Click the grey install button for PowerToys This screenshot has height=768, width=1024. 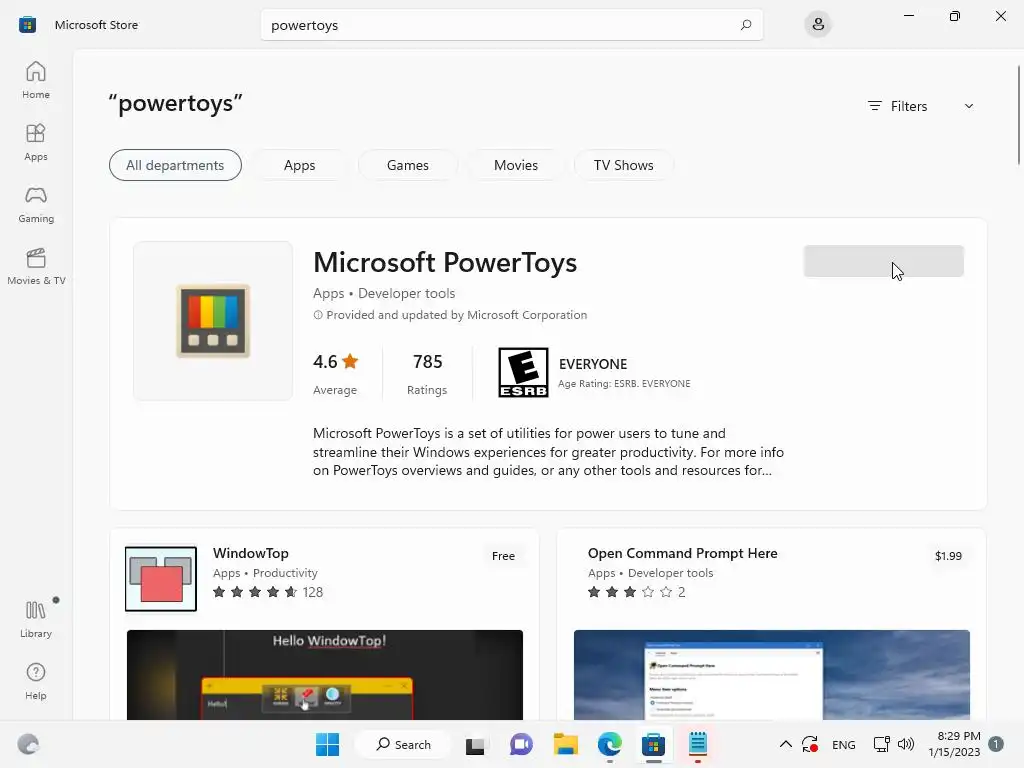pyautogui.click(x=884, y=261)
